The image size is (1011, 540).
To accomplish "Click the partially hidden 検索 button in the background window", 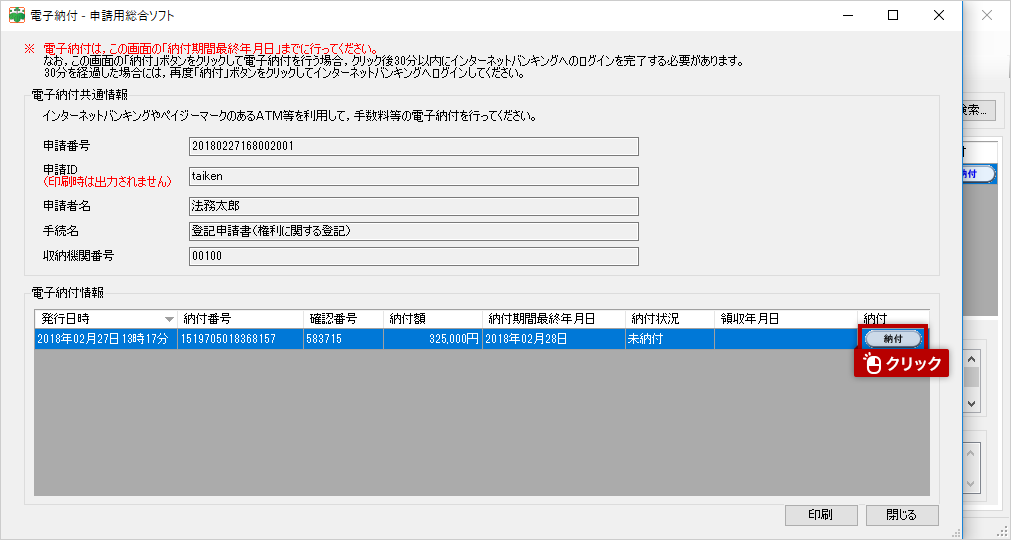I will pyautogui.click(x=979, y=110).
